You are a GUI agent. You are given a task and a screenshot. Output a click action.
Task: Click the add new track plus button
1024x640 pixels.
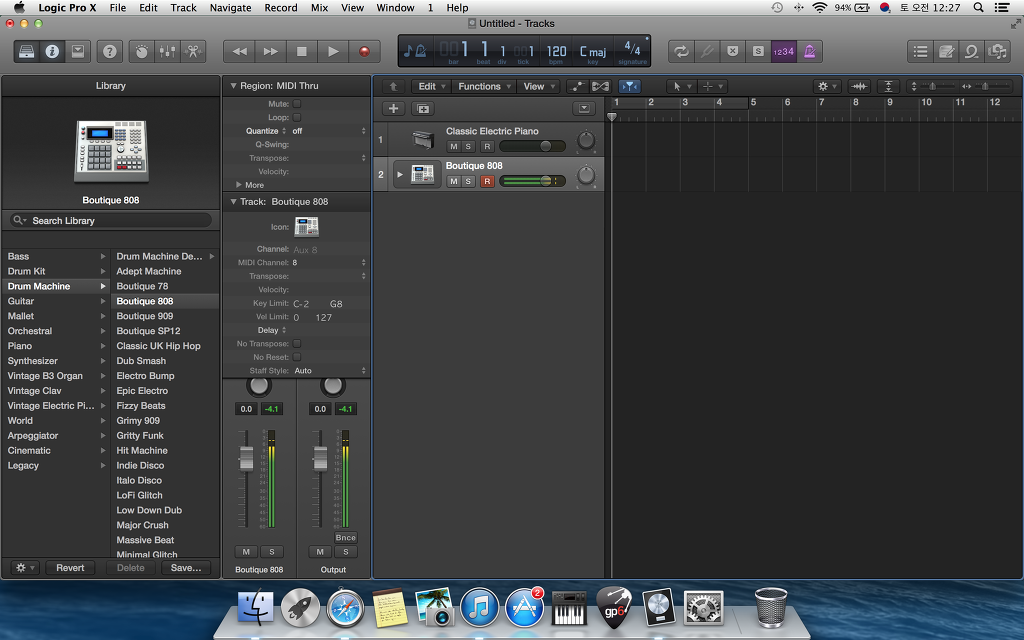[x=394, y=109]
